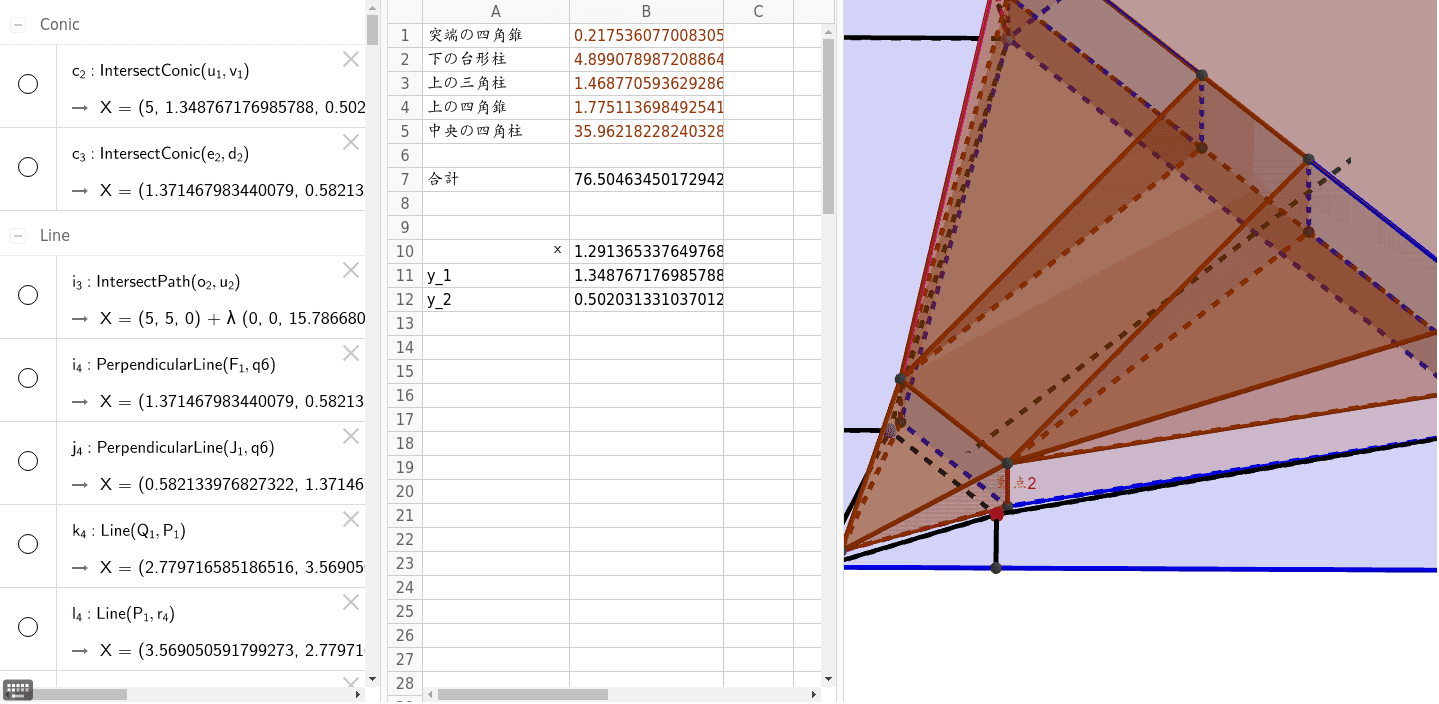1439x704 pixels.
Task: Click the red point in 3D view
Action: [996, 514]
